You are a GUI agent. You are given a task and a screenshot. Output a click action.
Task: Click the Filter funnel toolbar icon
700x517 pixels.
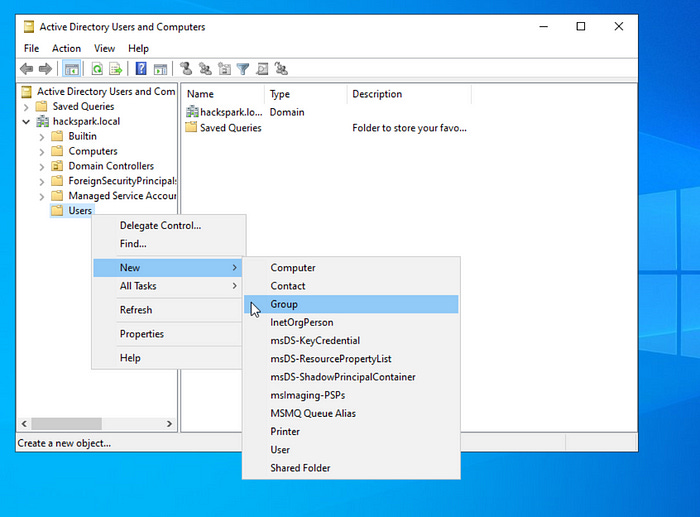243,69
